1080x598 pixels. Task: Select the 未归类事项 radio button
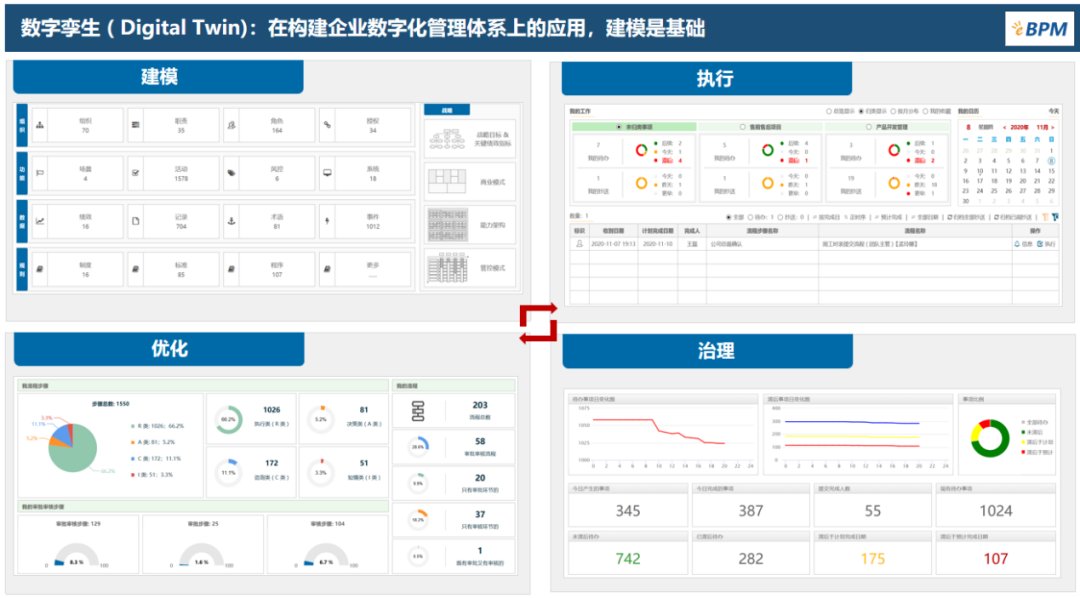point(619,127)
